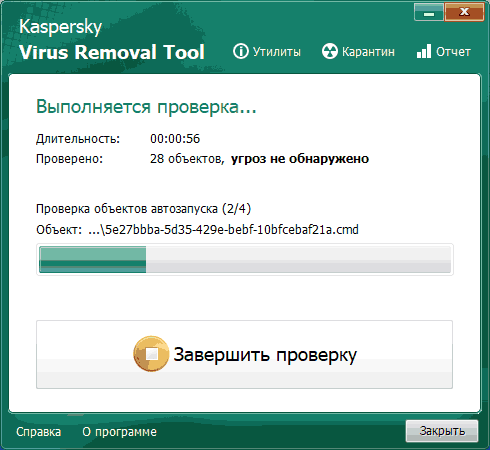Viewport: 490px width, 450px height.
Task: Click the info icon beside Утилиты
Action: click(241, 52)
